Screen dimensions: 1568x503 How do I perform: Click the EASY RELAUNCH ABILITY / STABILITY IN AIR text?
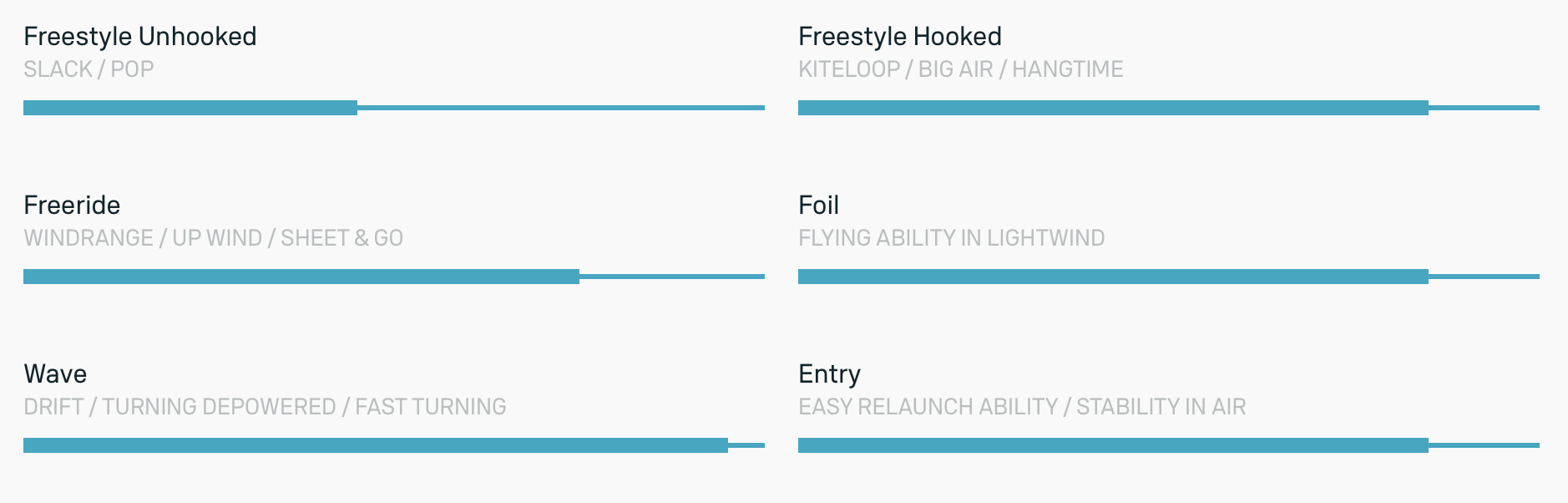[x=1021, y=407]
